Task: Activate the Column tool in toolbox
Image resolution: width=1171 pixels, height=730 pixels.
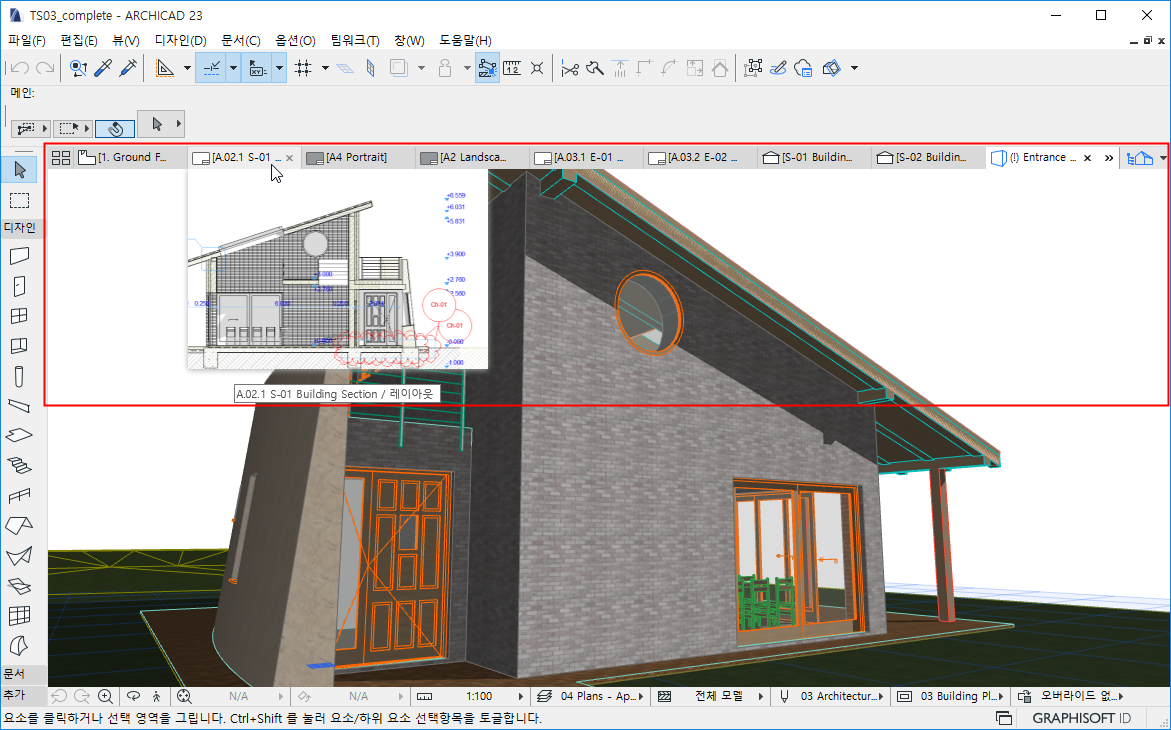Action: pos(19,376)
